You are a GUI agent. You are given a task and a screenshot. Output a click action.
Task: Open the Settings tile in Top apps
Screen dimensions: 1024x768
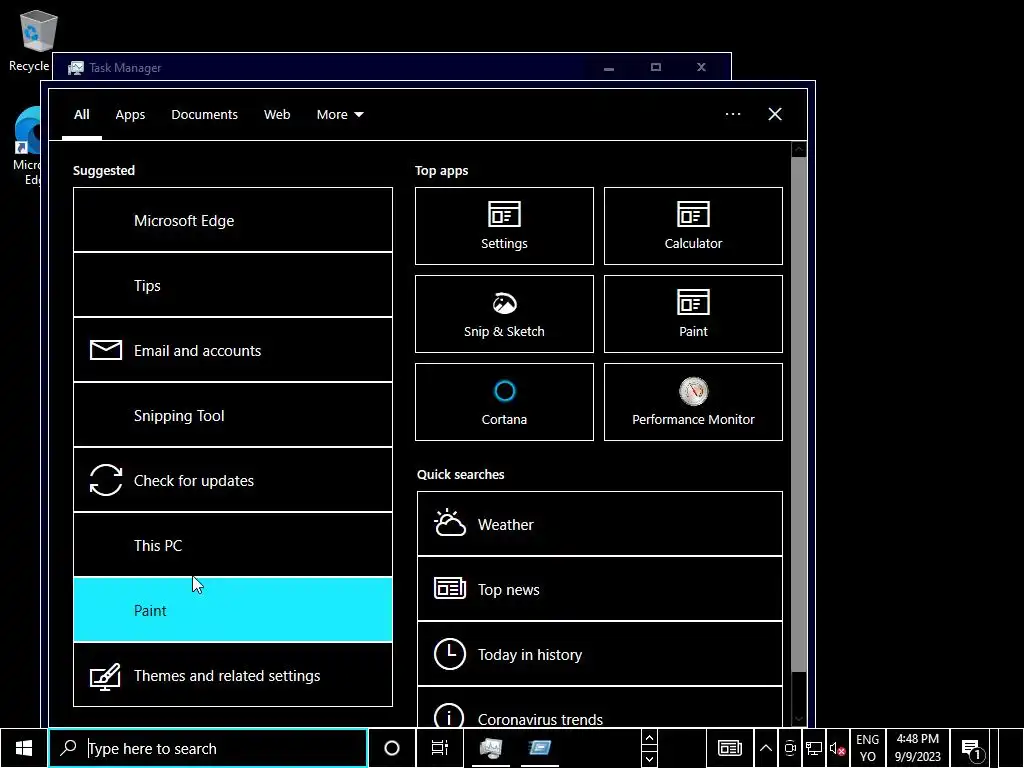pos(504,226)
